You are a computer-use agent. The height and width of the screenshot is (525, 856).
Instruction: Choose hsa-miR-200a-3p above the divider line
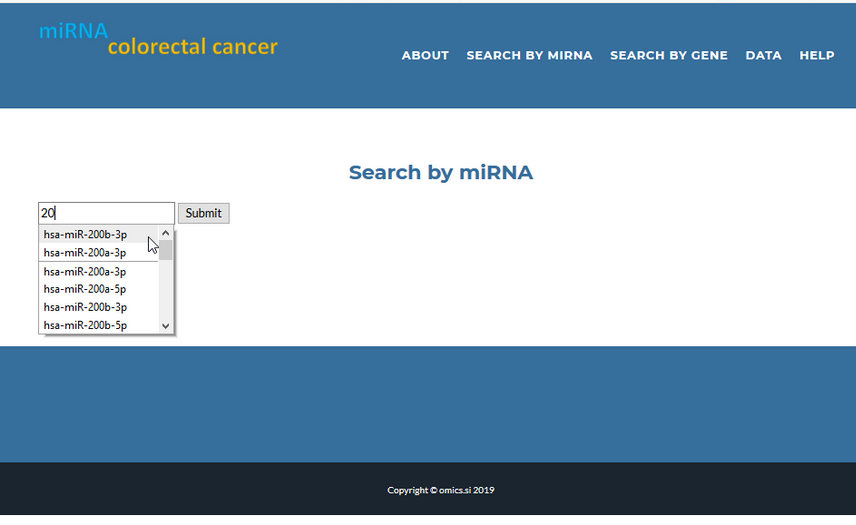tap(86, 253)
